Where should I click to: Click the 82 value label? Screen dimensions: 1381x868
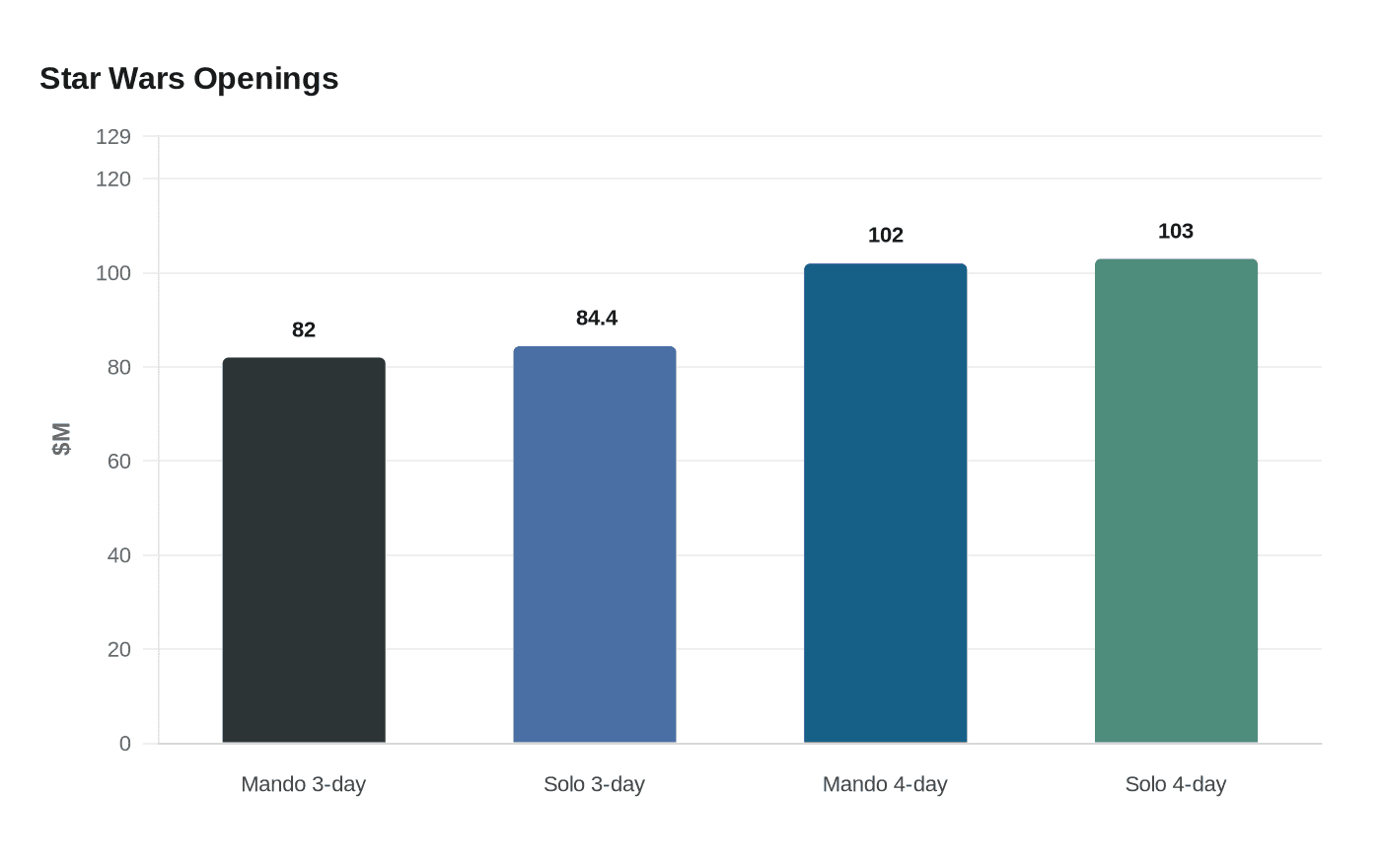pos(304,329)
